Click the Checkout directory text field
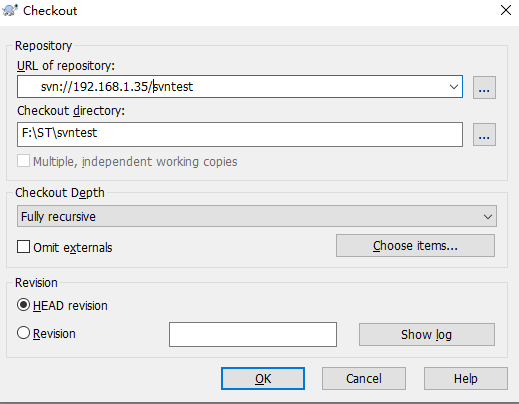 tap(240, 134)
